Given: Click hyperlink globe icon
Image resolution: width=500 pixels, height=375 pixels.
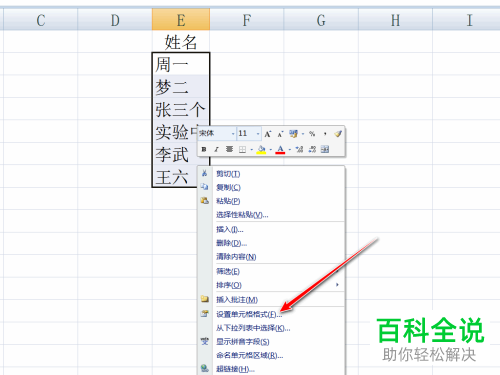Looking at the screenshot, I should pos(205,368).
